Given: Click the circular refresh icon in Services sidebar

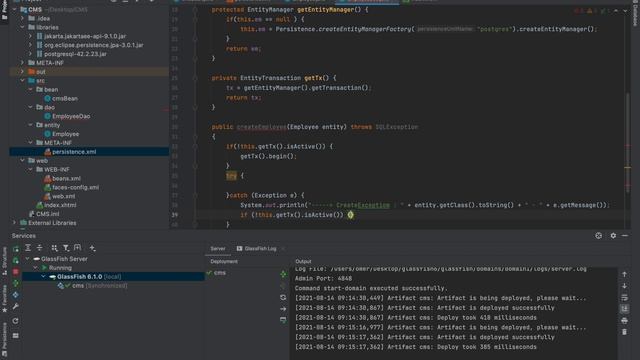Looking at the screenshot, I should pyautogui.click(x=16, y=321).
